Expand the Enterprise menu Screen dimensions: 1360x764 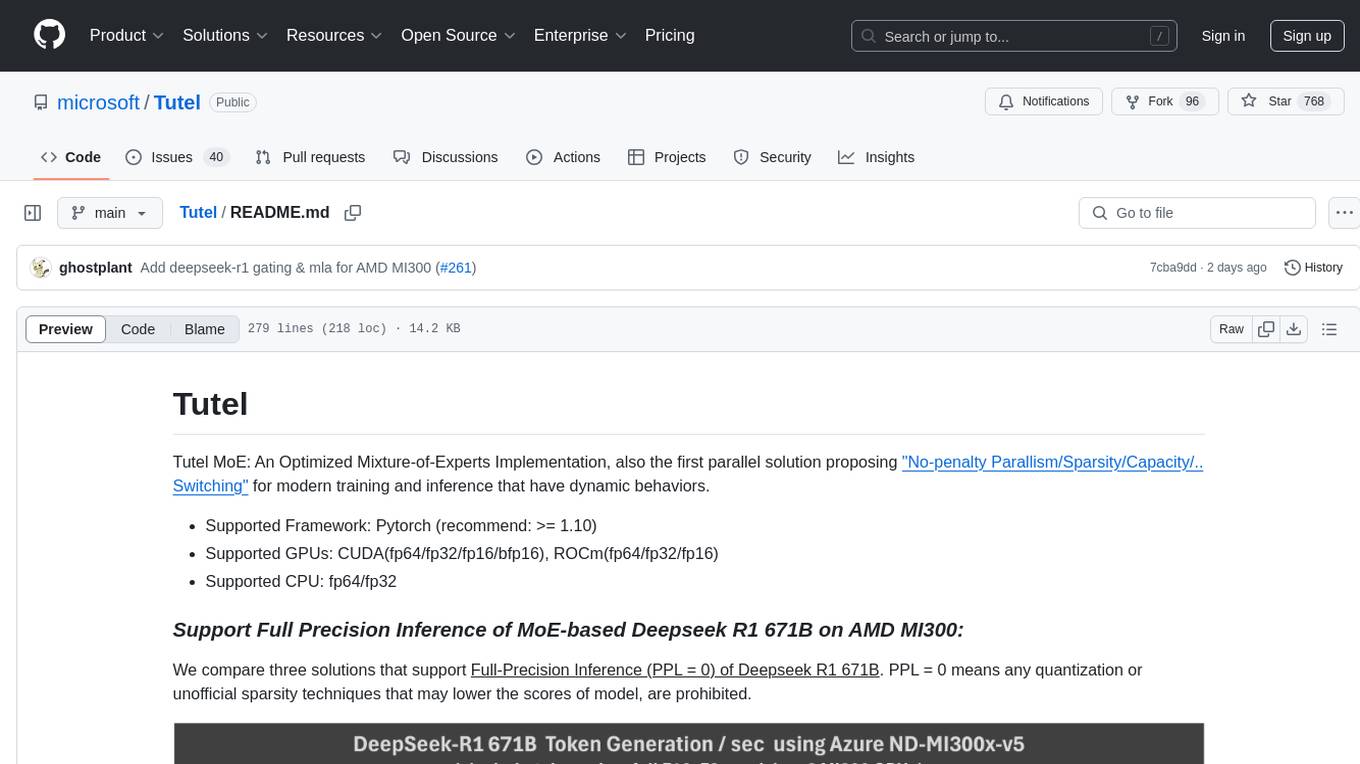click(x=580, y=35)
